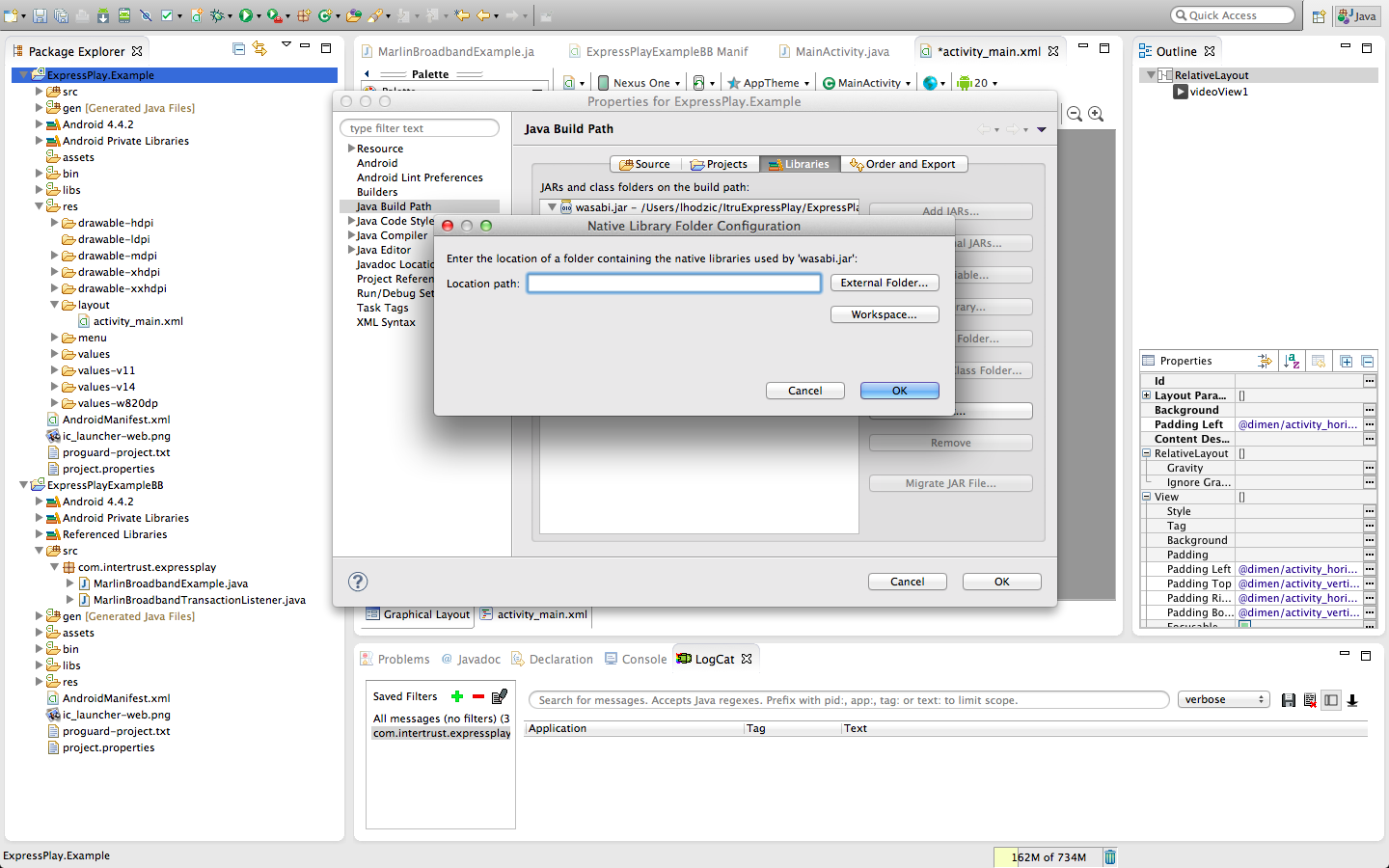Click the red delete LogCat filter icon

click(x=478, y=696)
